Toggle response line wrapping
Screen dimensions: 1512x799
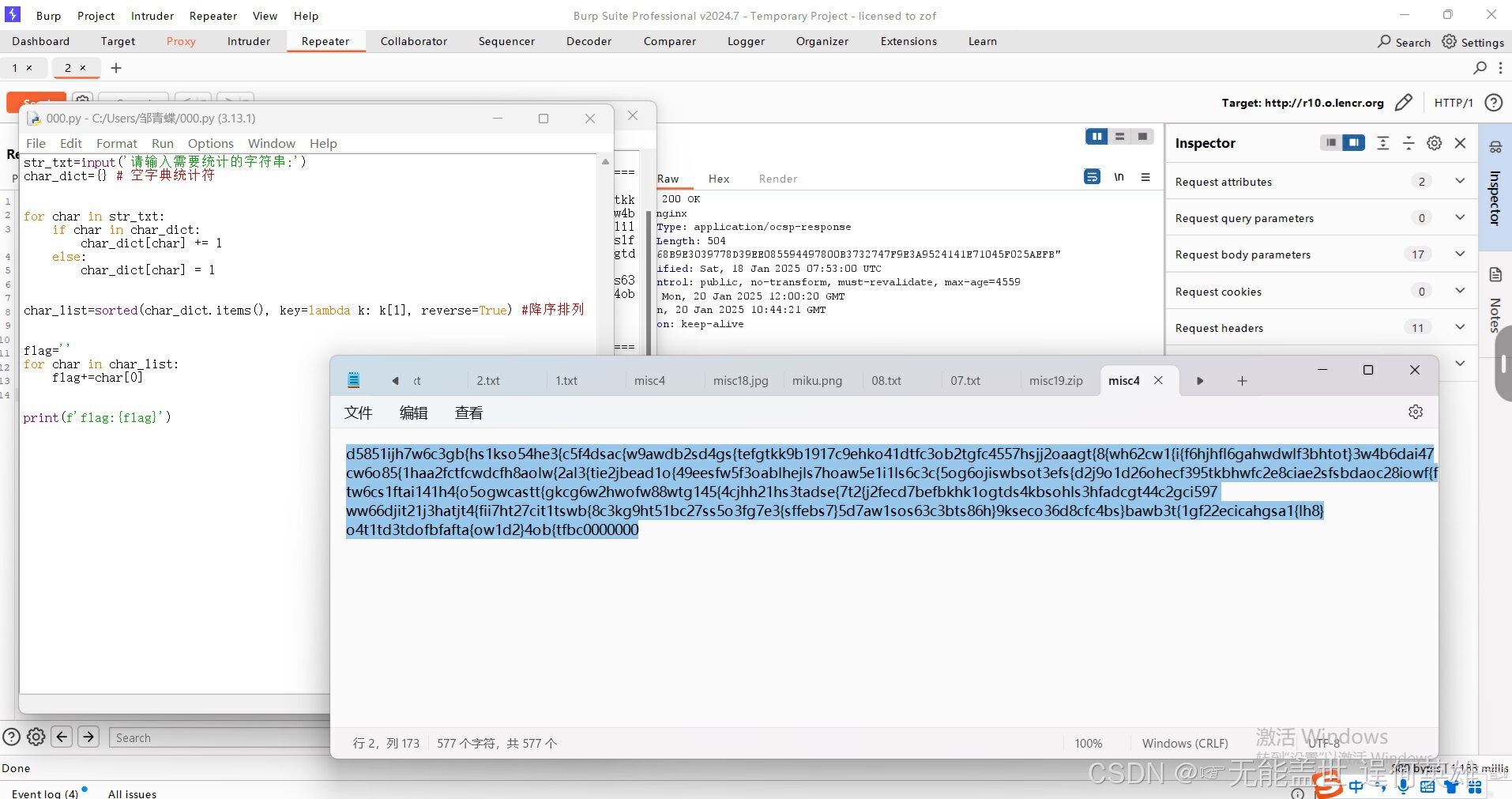click(1092, 177)
